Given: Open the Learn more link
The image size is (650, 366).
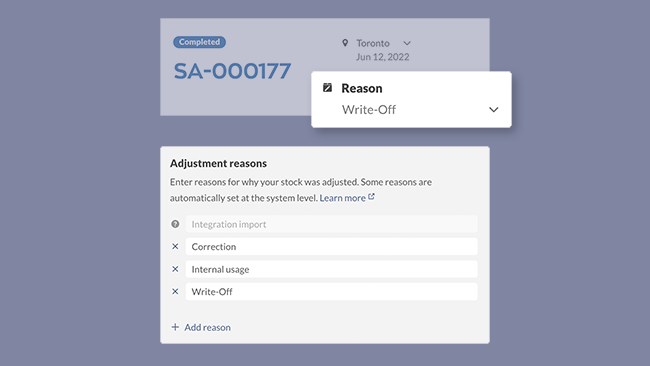Looking at the screenshot, I should point(342,198).
